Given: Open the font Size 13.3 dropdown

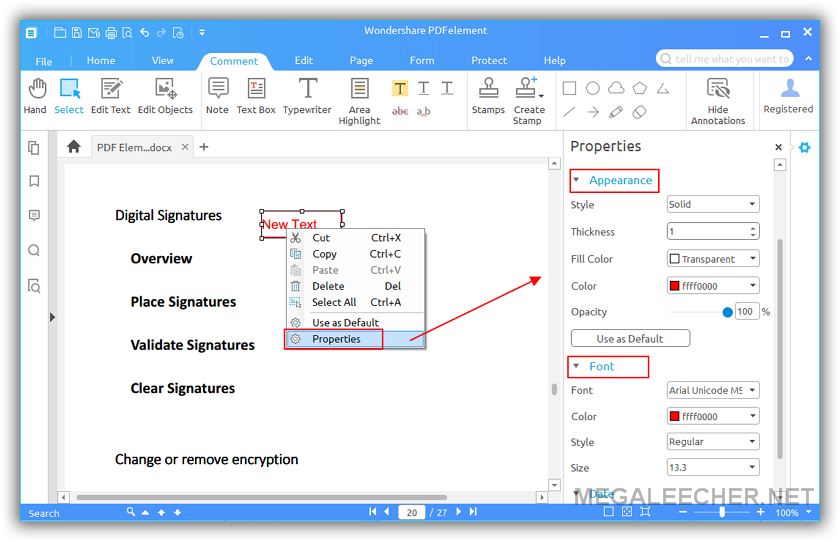Looking at the screenshot, I should click(713, 468).
